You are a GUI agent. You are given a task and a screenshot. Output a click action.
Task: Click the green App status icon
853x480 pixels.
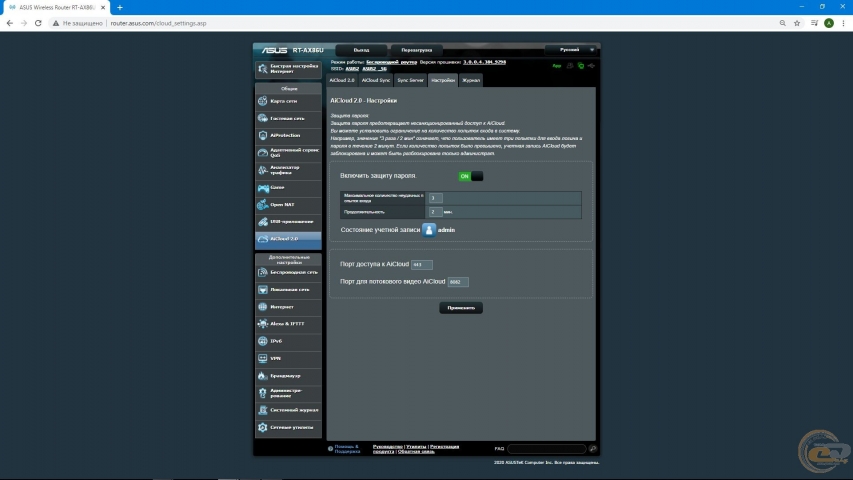pos(557,66)
